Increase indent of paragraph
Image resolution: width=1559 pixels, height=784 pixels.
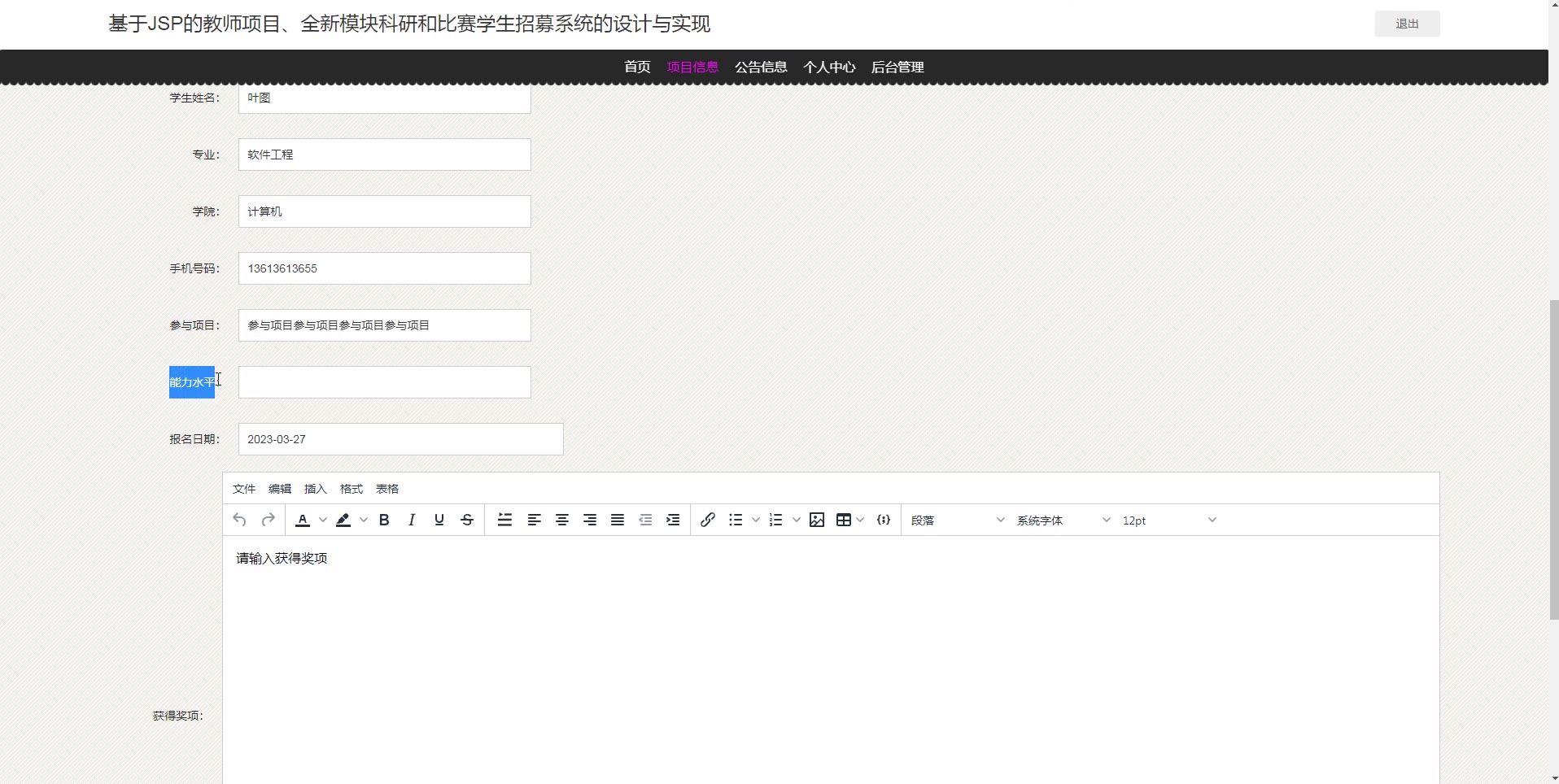673,520
